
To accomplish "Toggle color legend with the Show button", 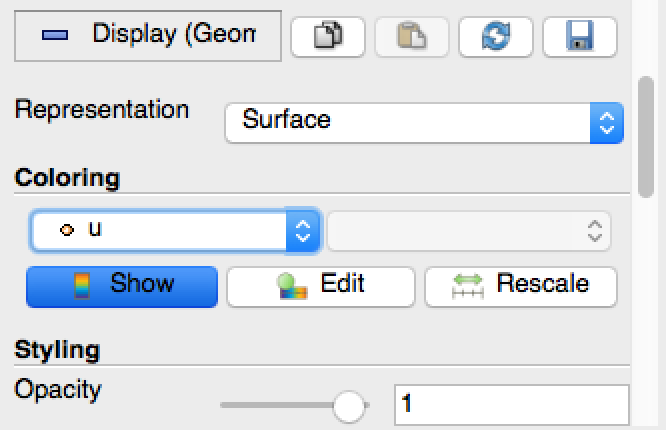I will pyautogui.click(x=121, y=285).
